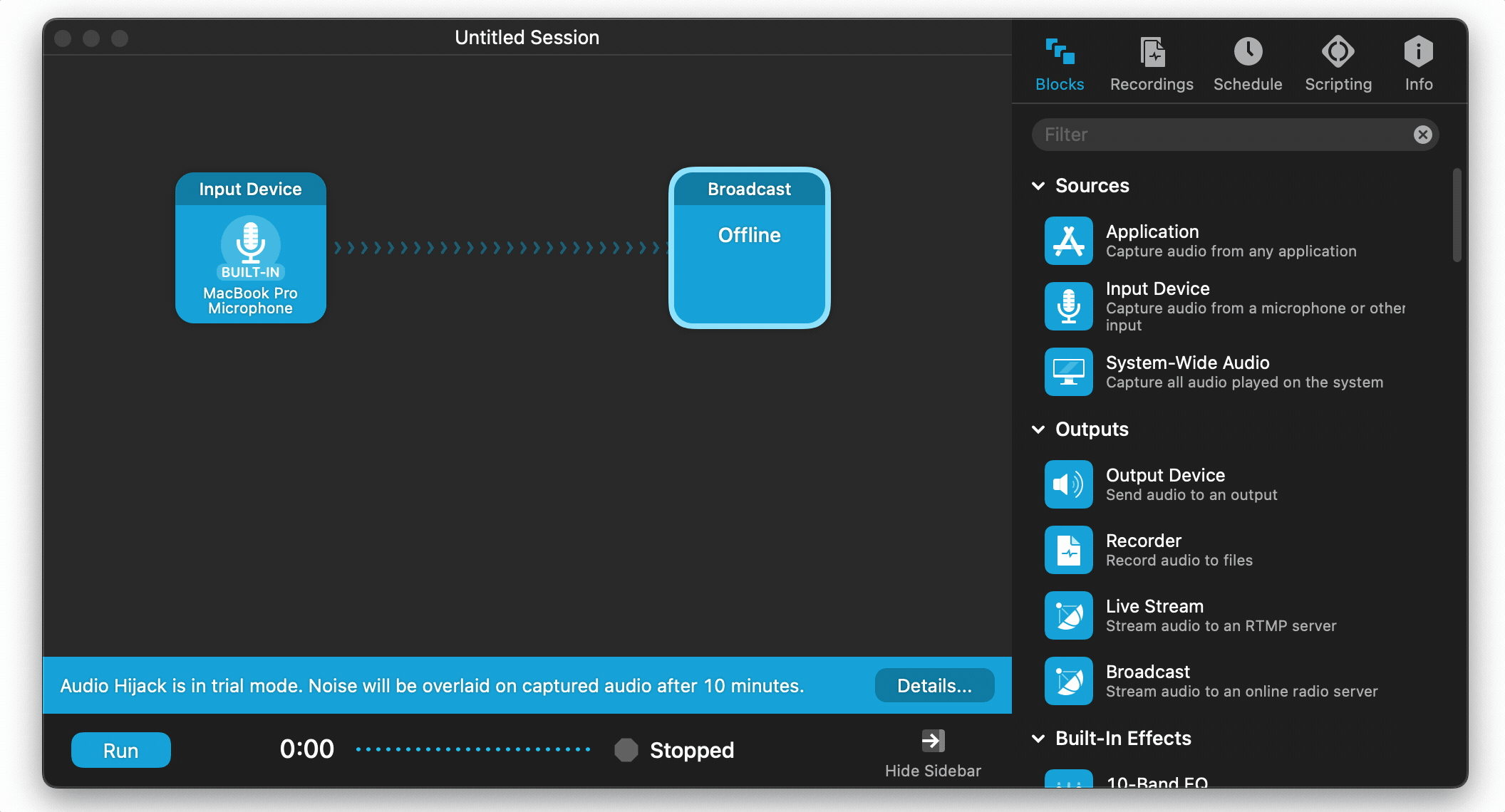This screenshot has width=1505, height=812.
Task: Click the Output Device speaker icon
Action: coord(1068,484)
